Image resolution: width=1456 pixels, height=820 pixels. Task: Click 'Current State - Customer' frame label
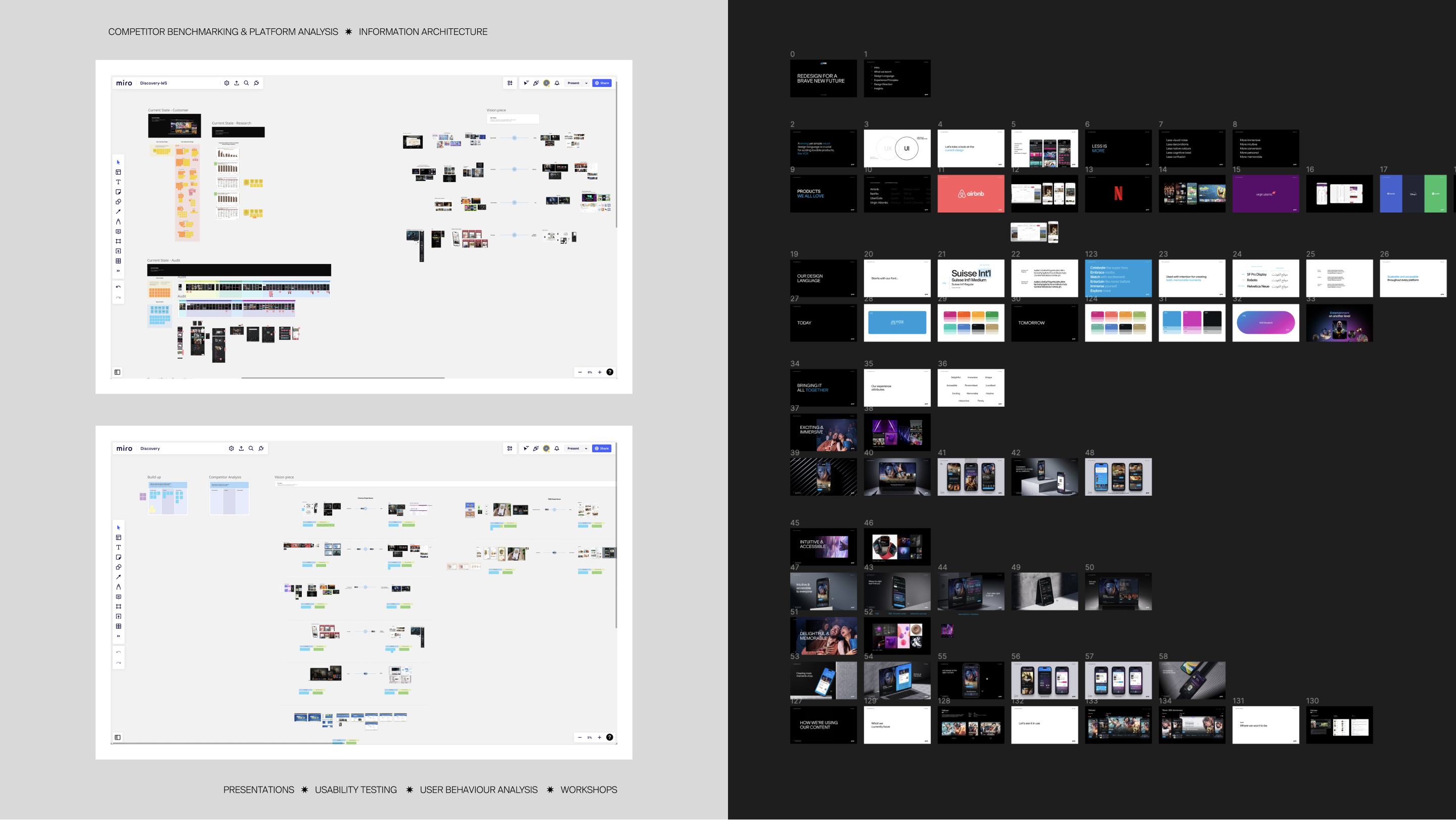168,110
